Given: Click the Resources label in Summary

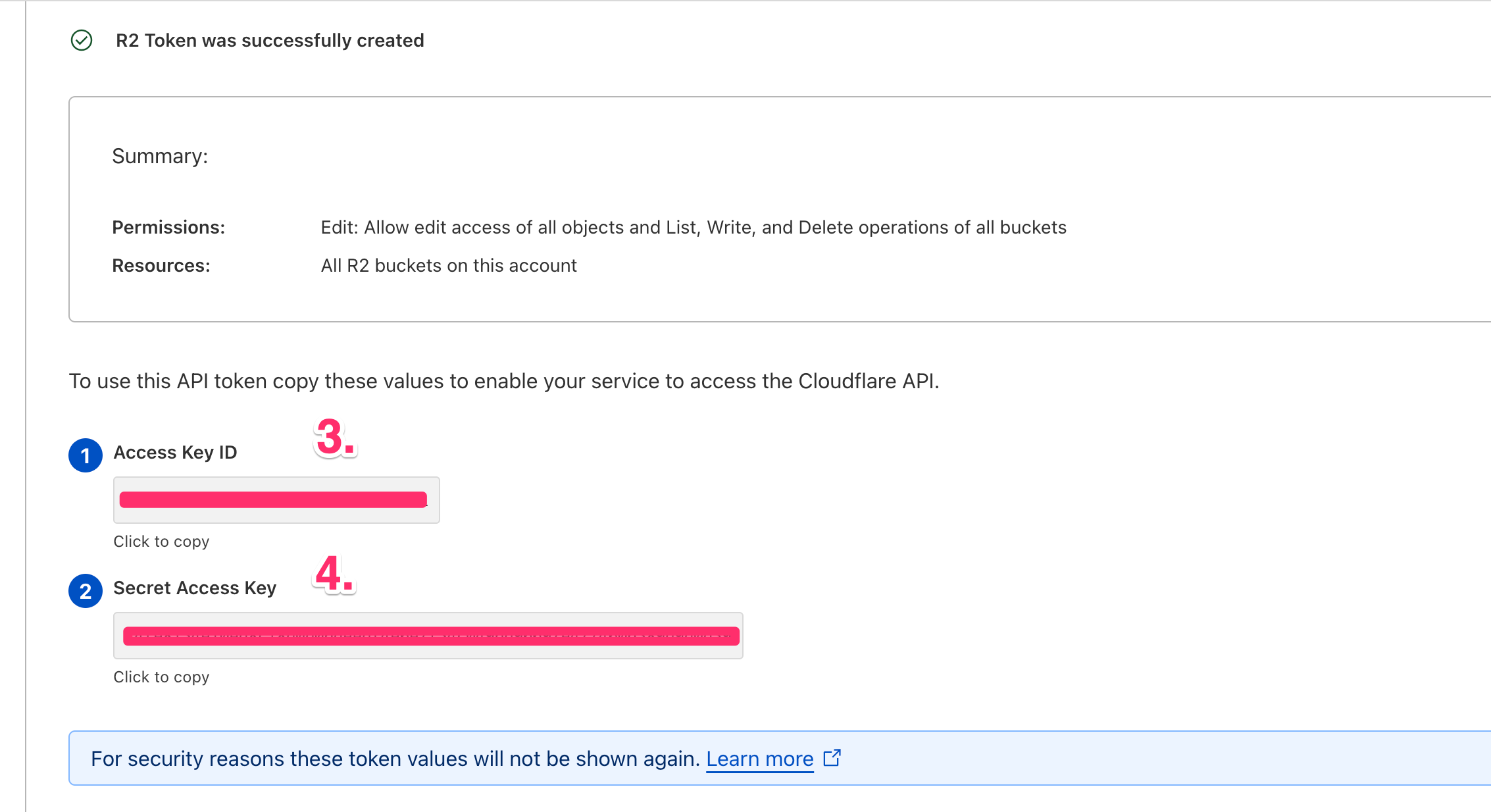Looking at the screenshot, I should pyautogui.click(x=161, y=265).
